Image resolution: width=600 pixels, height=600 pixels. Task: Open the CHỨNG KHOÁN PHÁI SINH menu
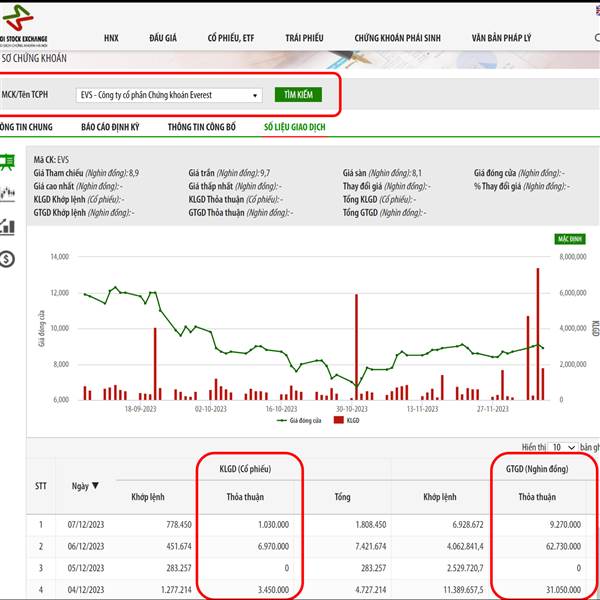397,38
